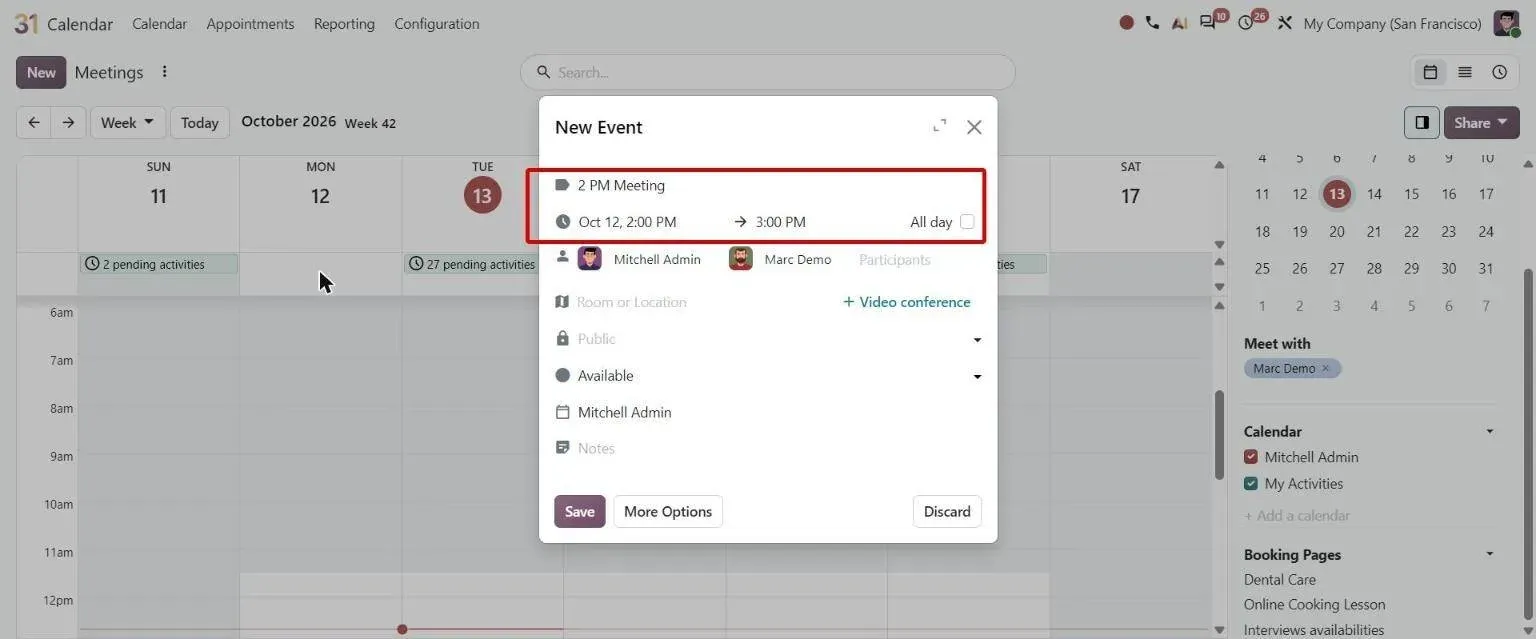Open the Reporting menu

[344, 23]
